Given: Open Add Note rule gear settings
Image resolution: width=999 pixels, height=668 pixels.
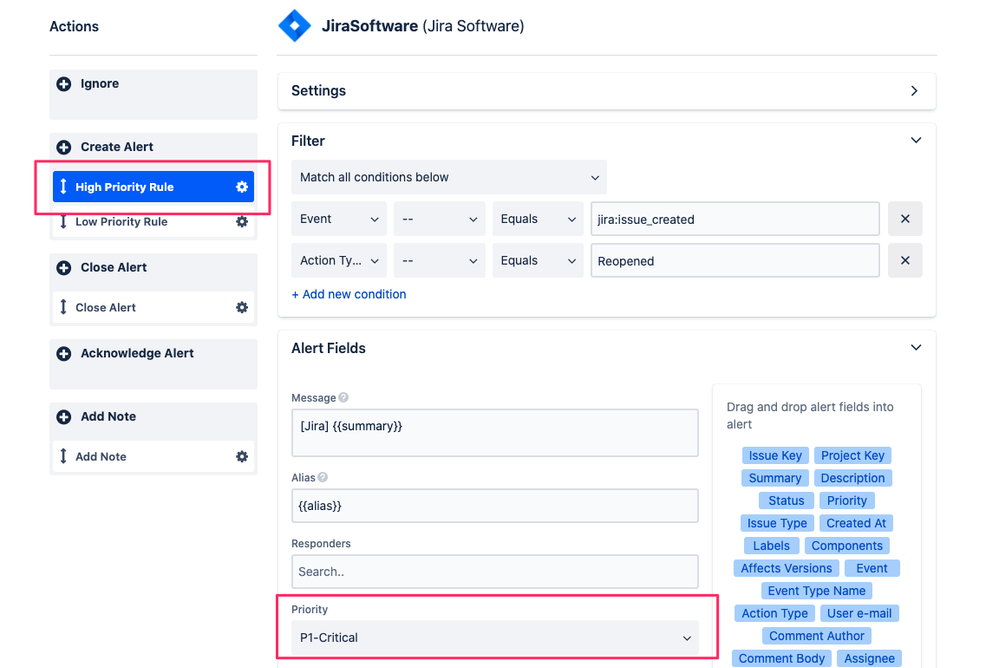Looking at the screenshot, I should pyautogui.click(x=242, y=456).
